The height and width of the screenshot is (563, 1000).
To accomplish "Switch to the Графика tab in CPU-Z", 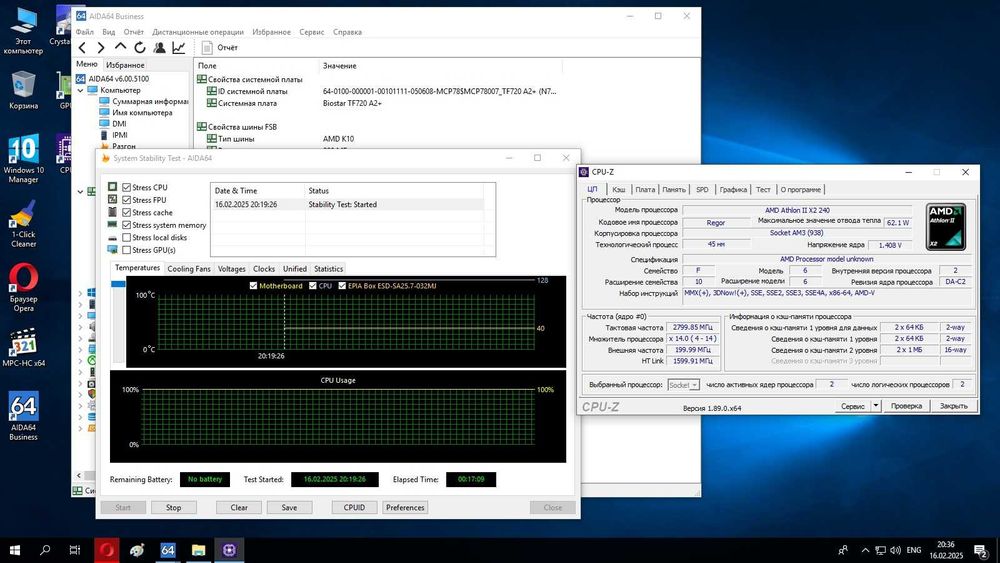I will (733, 189).
